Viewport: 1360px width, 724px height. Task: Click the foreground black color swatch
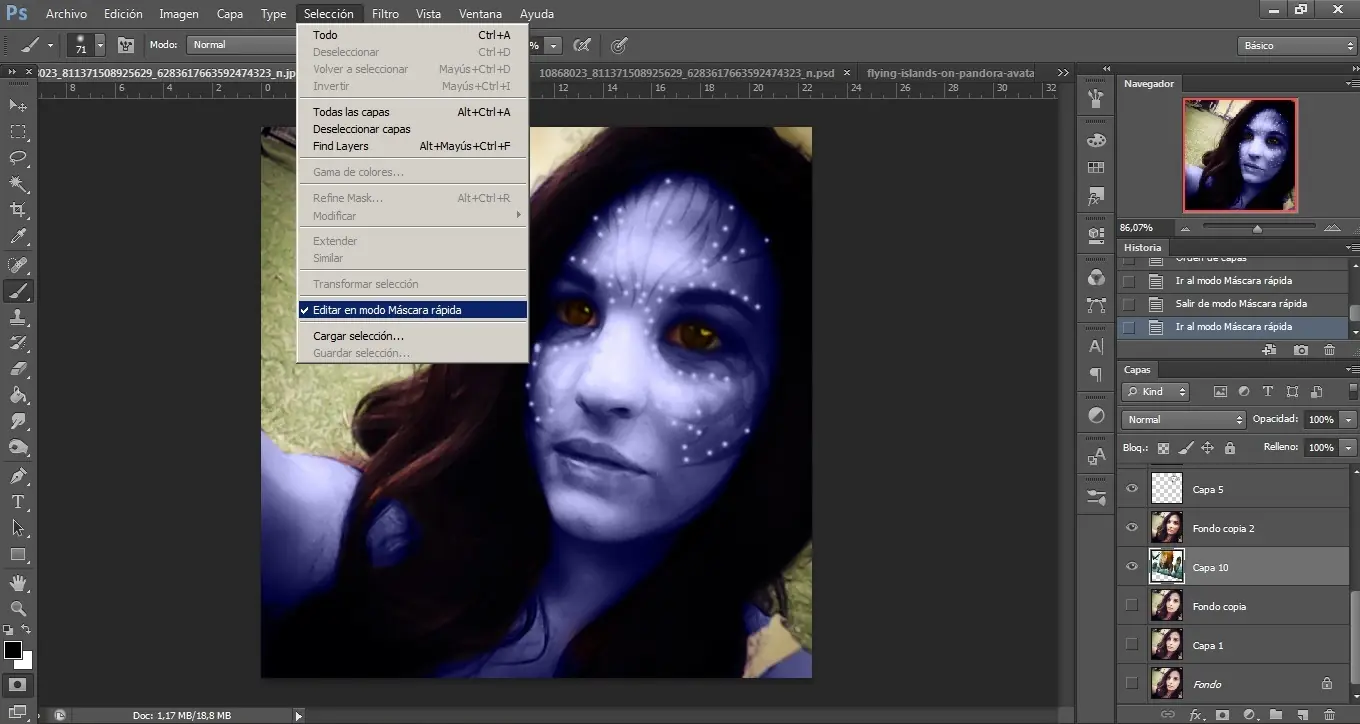12,650
